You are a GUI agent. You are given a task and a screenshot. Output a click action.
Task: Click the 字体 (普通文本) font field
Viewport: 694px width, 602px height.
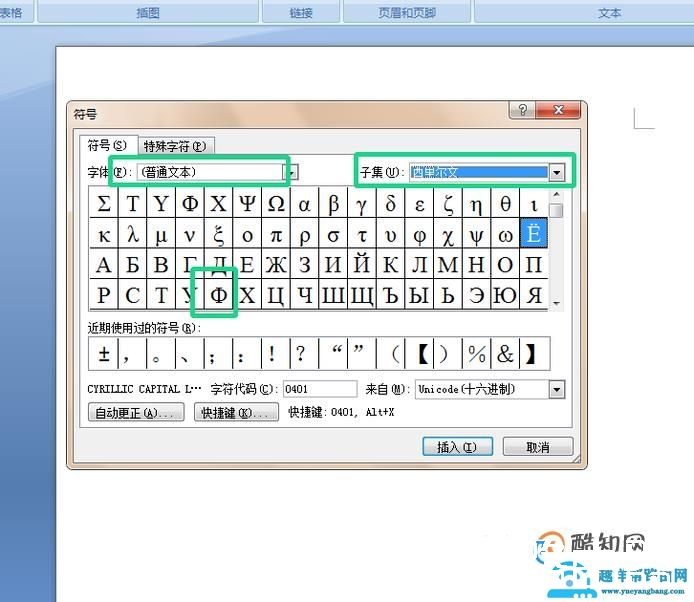pyautogui.click(x=210, y=172)
